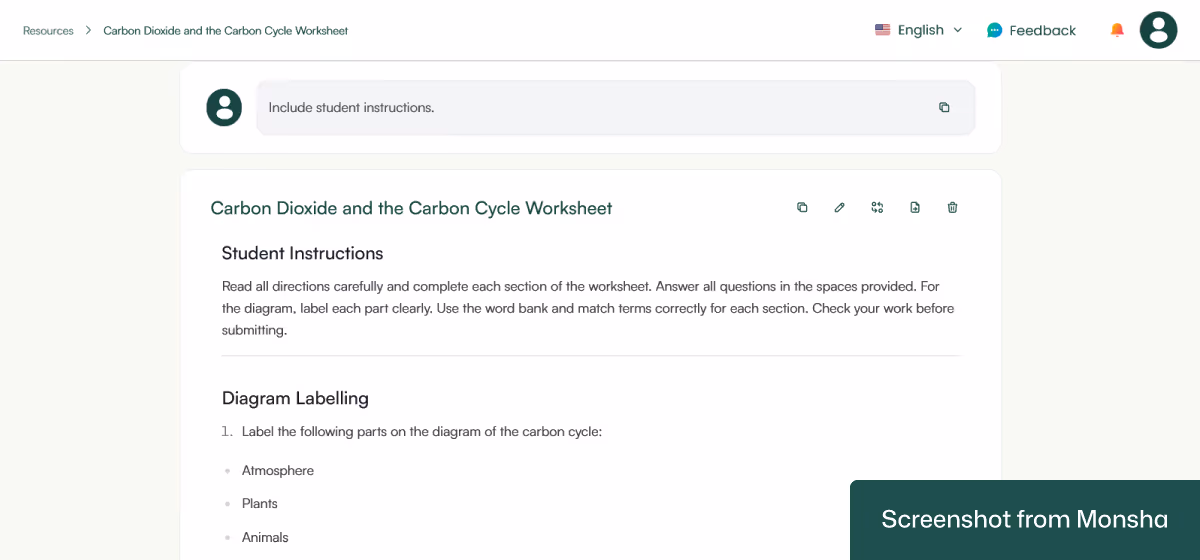The image size is (1200, 560).
Task: Click the regenerate/transform worksheet icon
Action: pos(877,208)
